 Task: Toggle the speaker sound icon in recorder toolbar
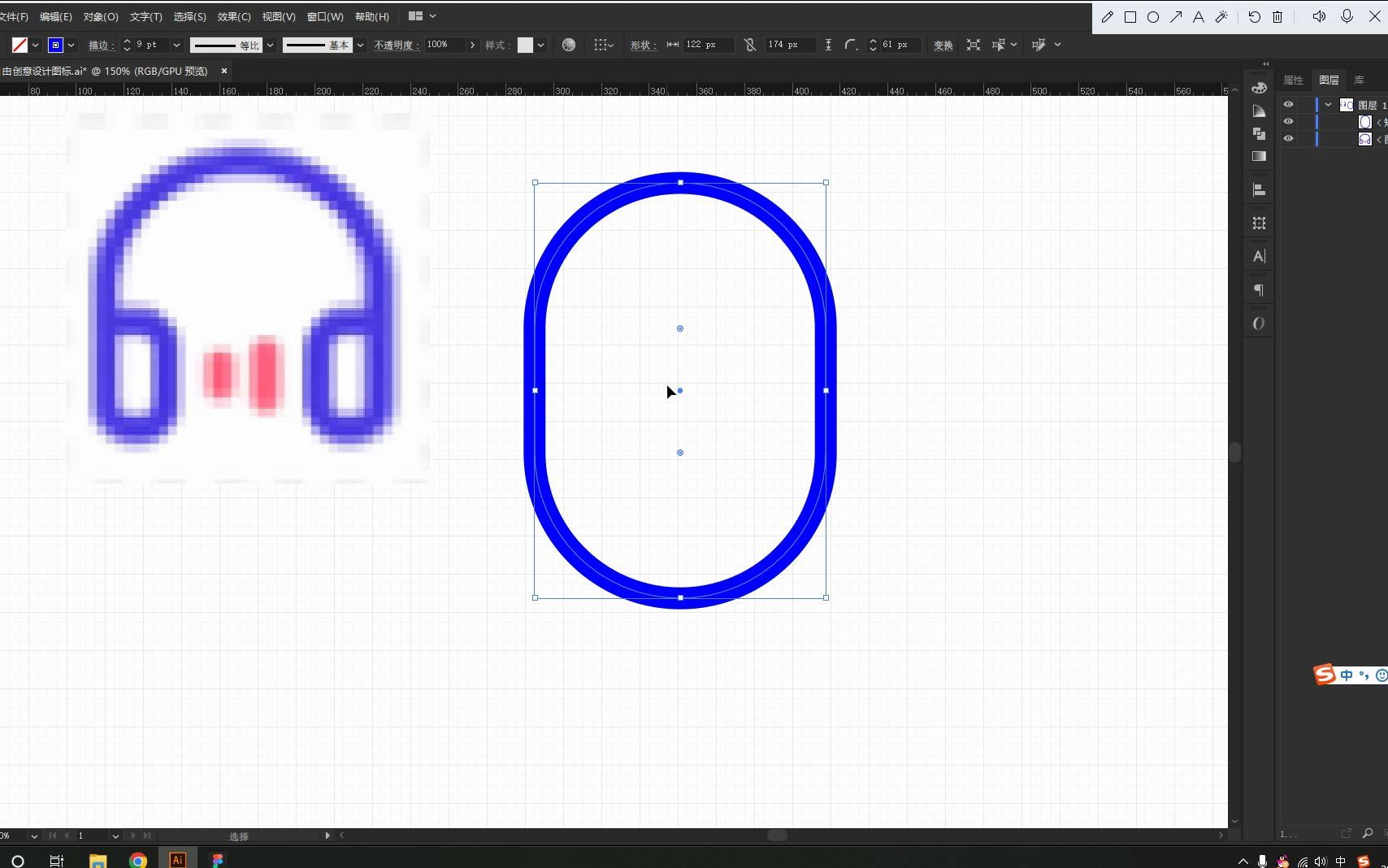point(1319,16)
